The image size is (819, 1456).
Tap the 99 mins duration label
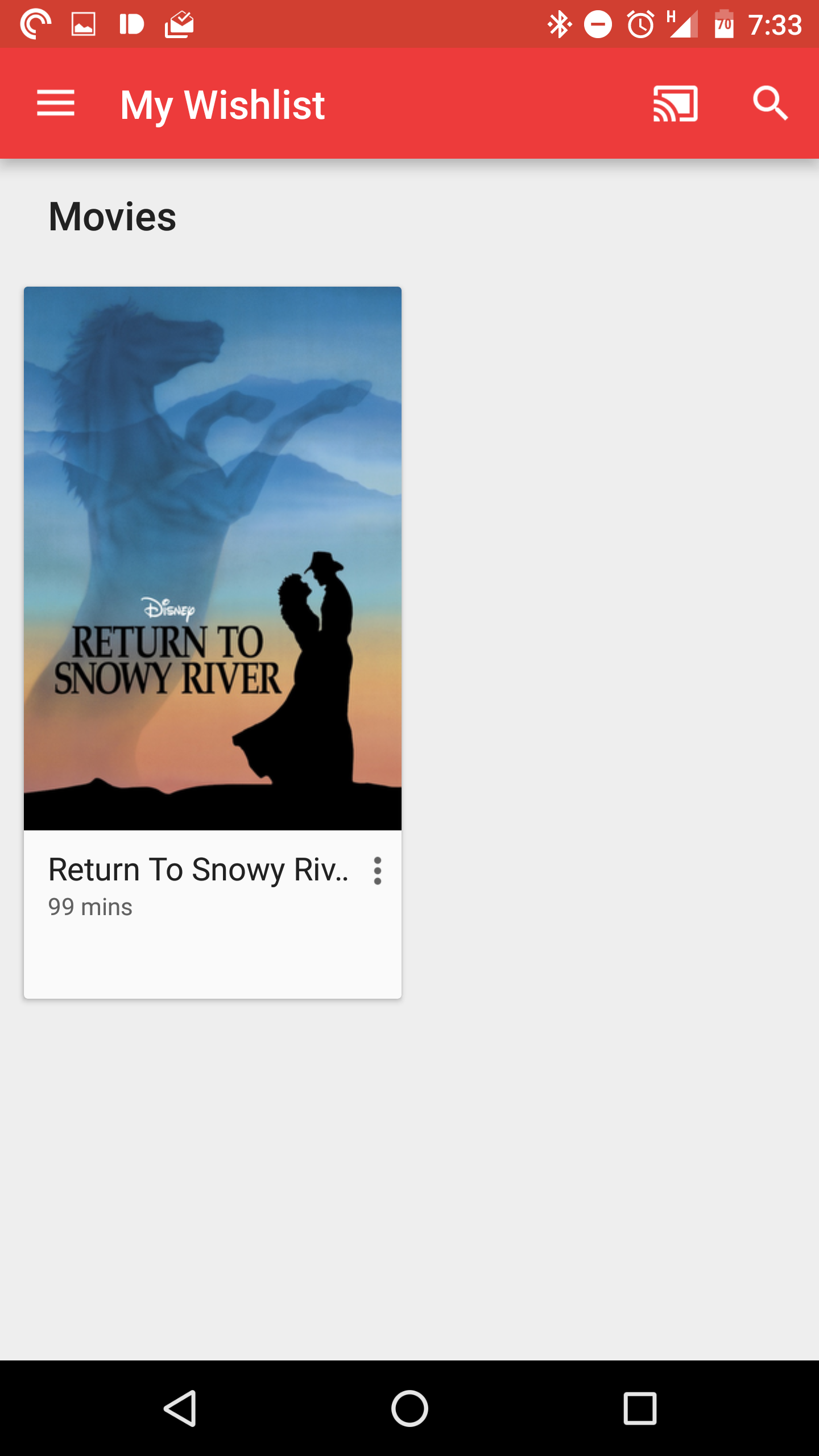pyautogui.click(x=90, y=907)
